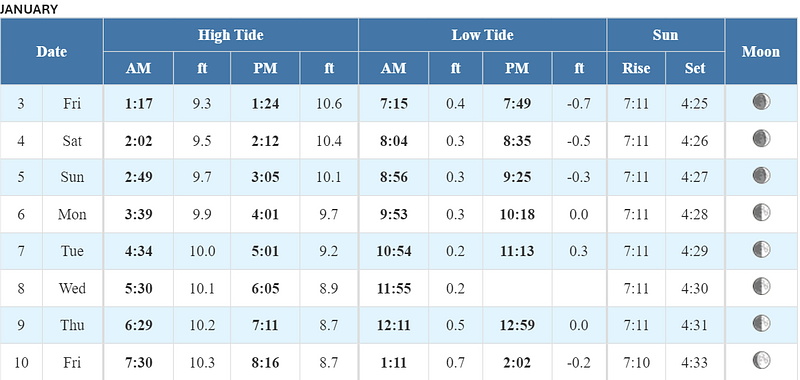Select the moon icon in the Sunday 5 row
The width and height of the screenshot is (800, 380).
coord(761,175)
